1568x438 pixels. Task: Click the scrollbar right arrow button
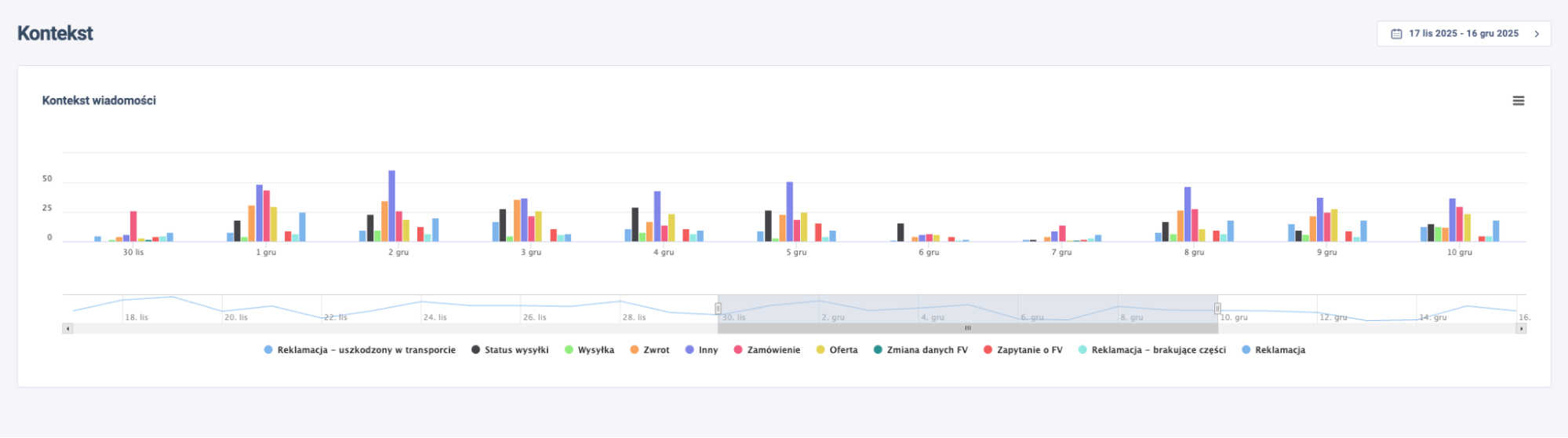pyautogui.click(x=1521, y=329)
